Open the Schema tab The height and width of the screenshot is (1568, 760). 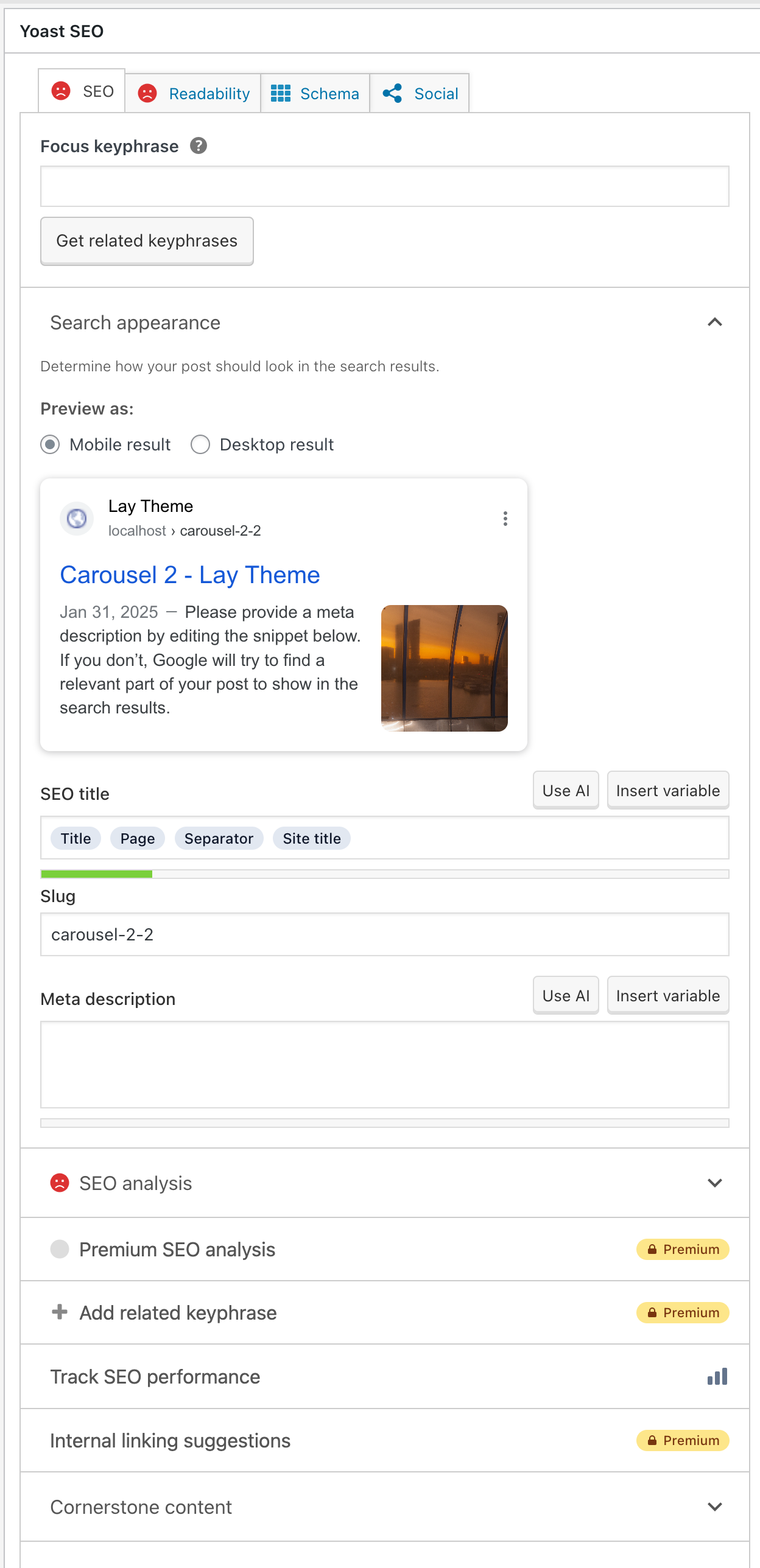coord(315,94)
